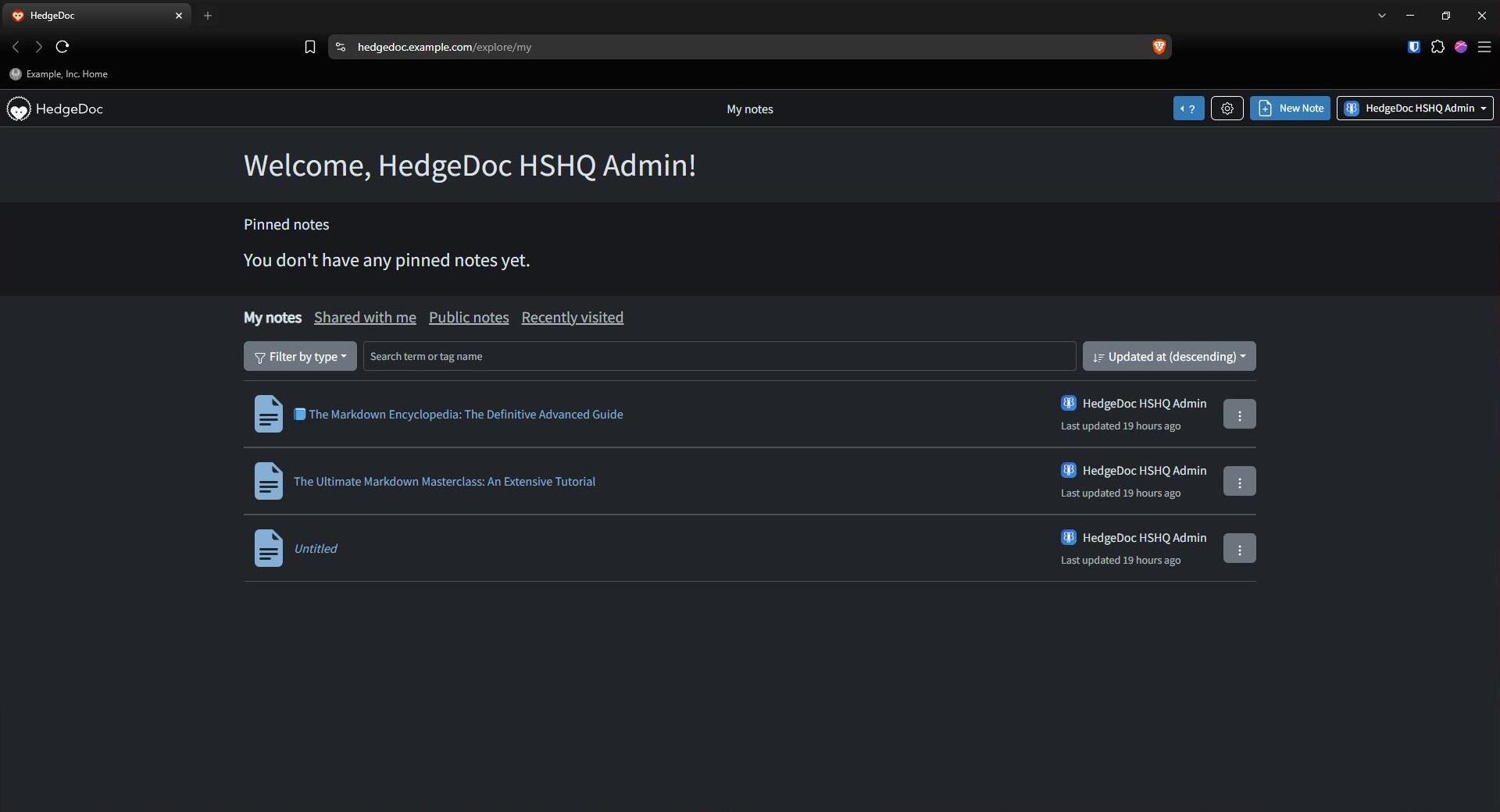This screenshot has width=1500, height=812.
Task: Click My notes title in header
Action: click(x=750, y=109)
